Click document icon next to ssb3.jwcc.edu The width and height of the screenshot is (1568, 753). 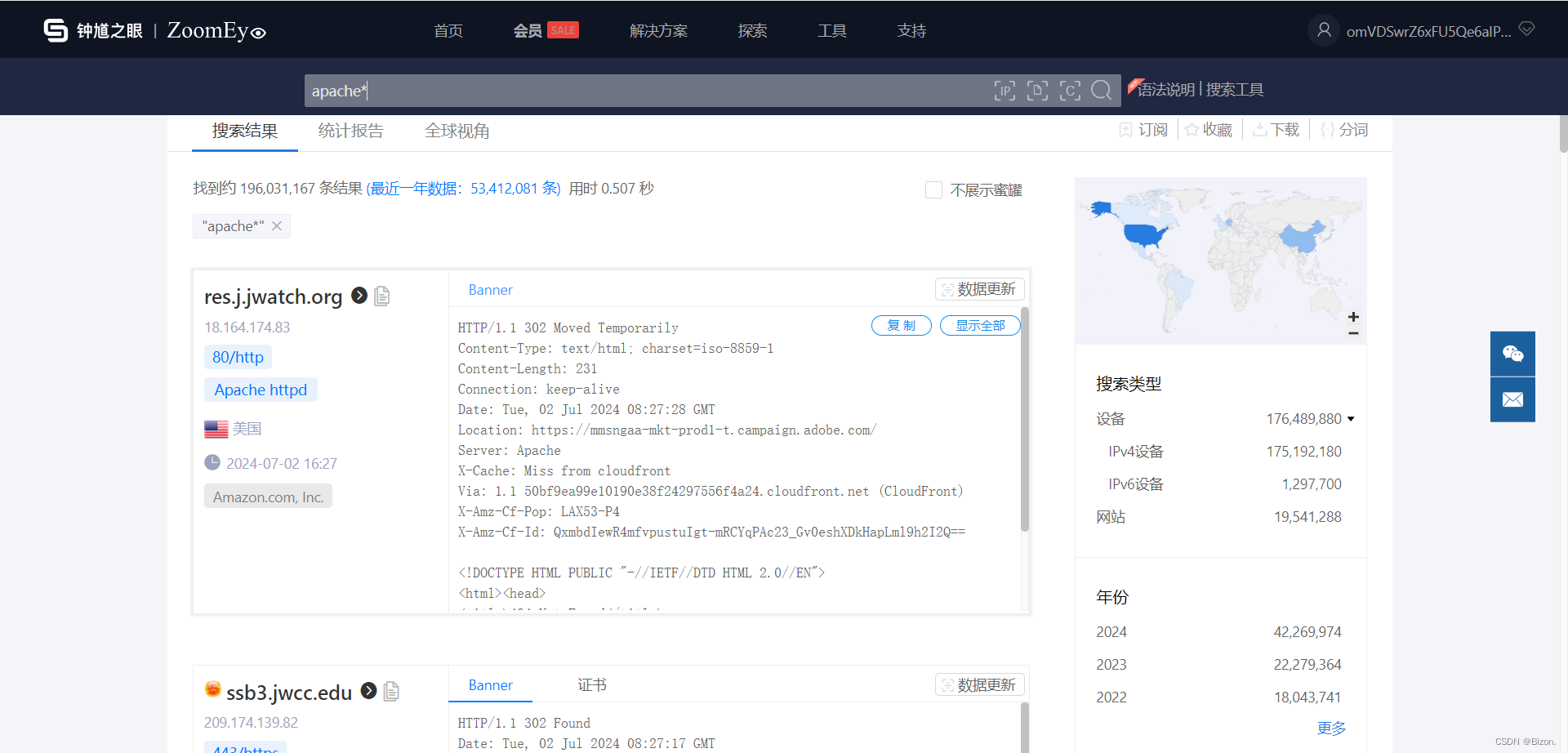pos(391,692)
